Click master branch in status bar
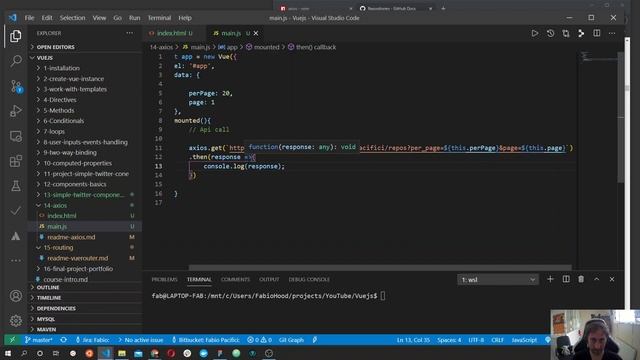 pyautogui.click(x=38, y=340)
